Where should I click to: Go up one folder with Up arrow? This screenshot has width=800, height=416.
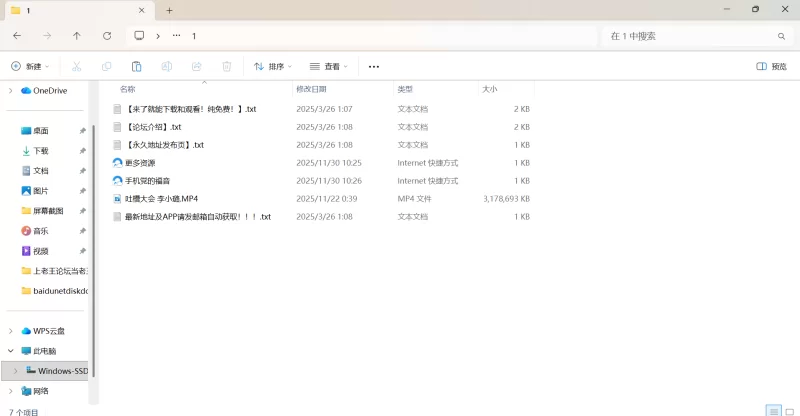pos(77,36)
